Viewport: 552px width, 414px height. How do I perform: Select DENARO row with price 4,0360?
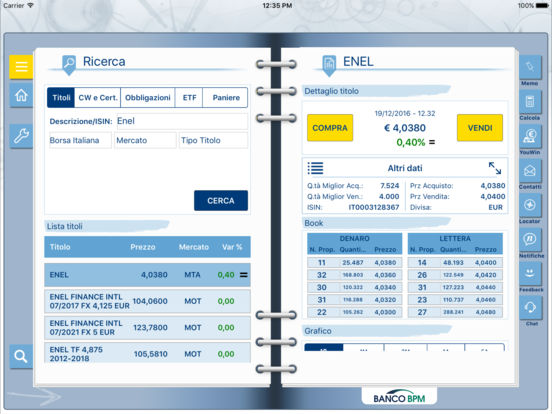[355, 275]
